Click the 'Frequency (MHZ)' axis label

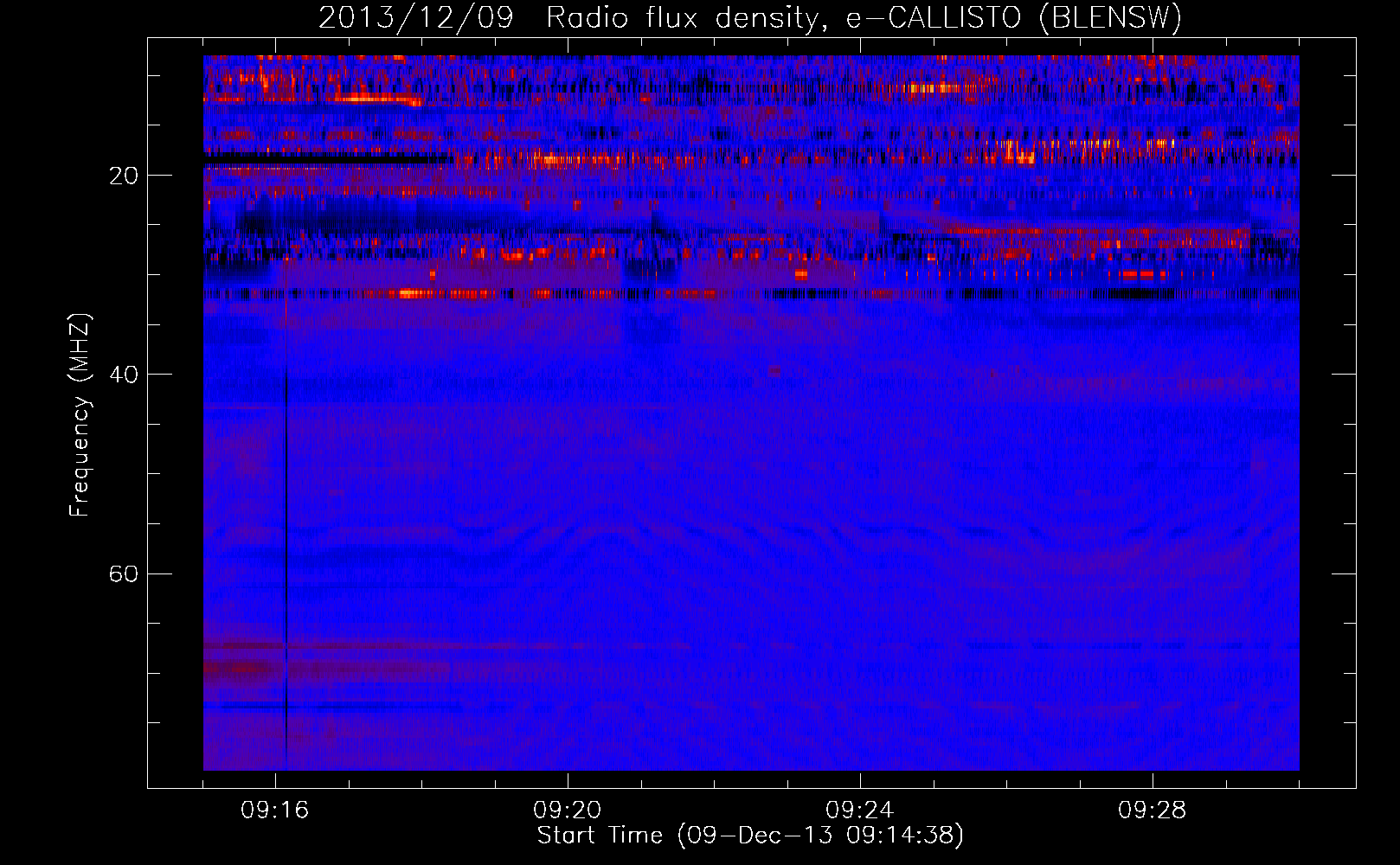click(79, 415)
